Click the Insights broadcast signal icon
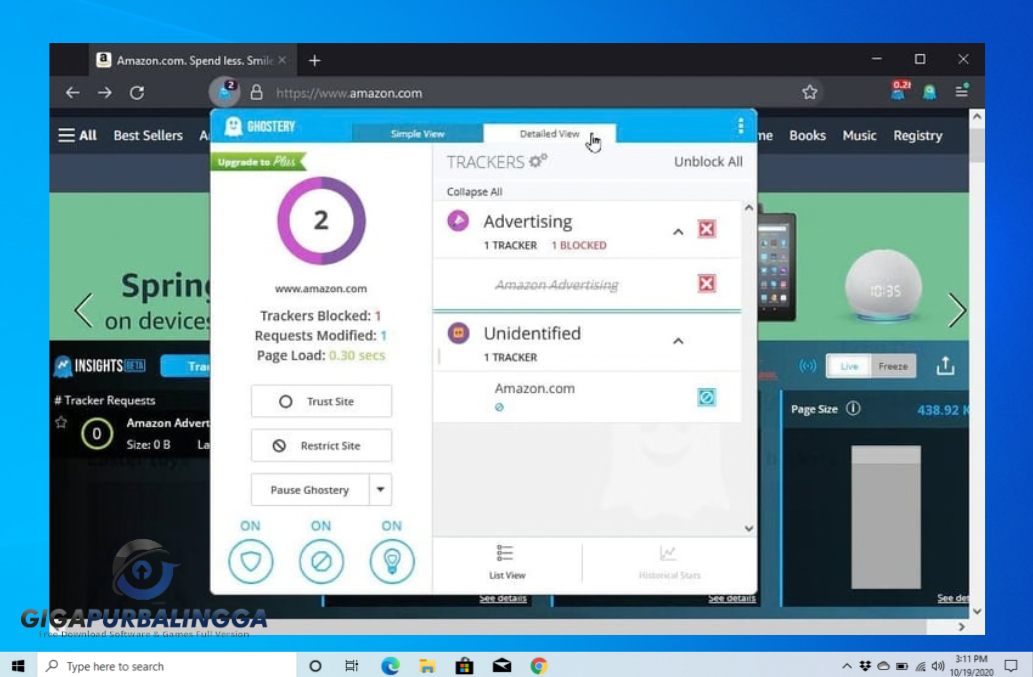Viewport: 1033px width, 677px height. pyautogui.click(x=807, y=366)
